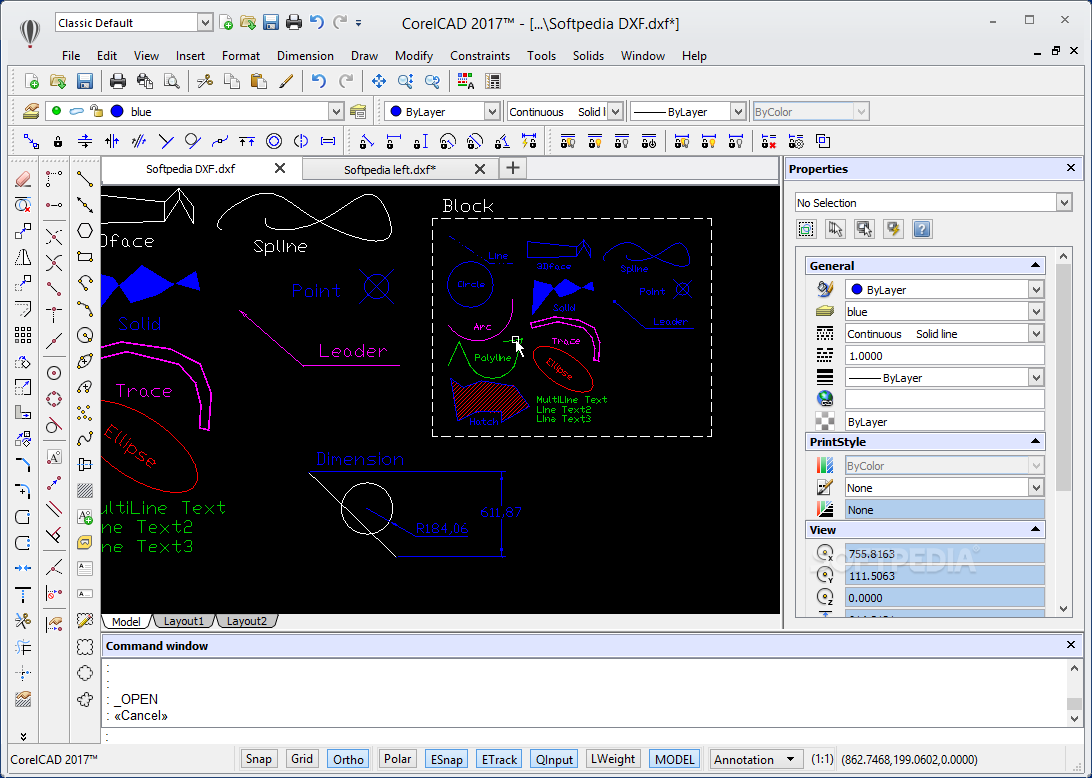Click the Cut scissors icon
This screenshot has width=1092, height=778.
(205, 81)
